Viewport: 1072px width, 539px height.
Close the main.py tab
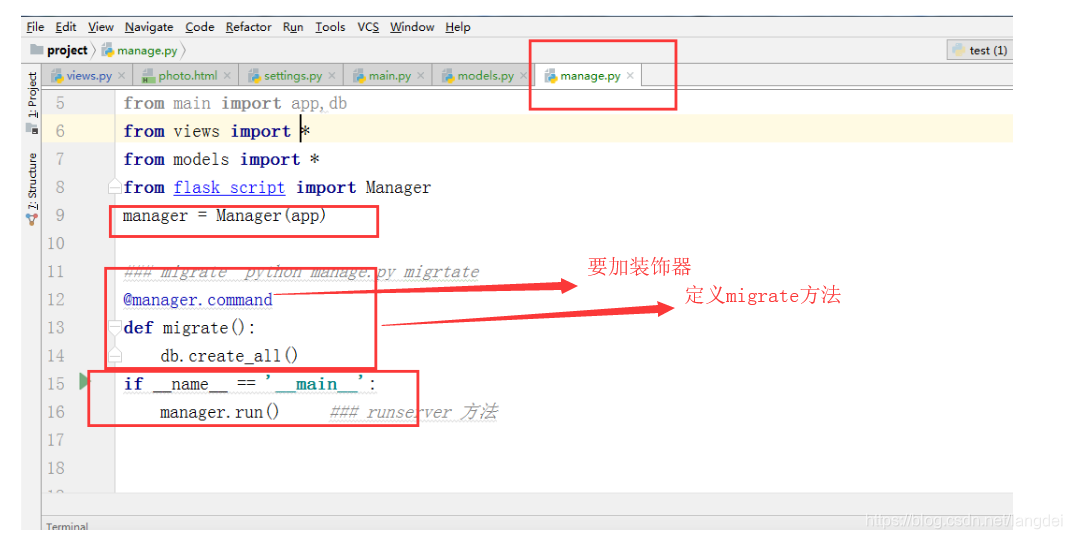click(420, 76)
